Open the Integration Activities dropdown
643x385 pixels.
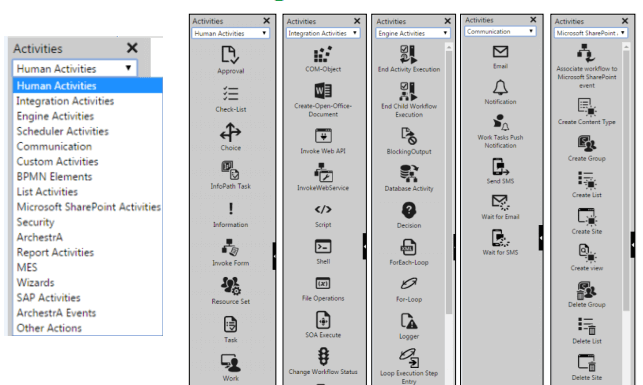tap(323, 33)
